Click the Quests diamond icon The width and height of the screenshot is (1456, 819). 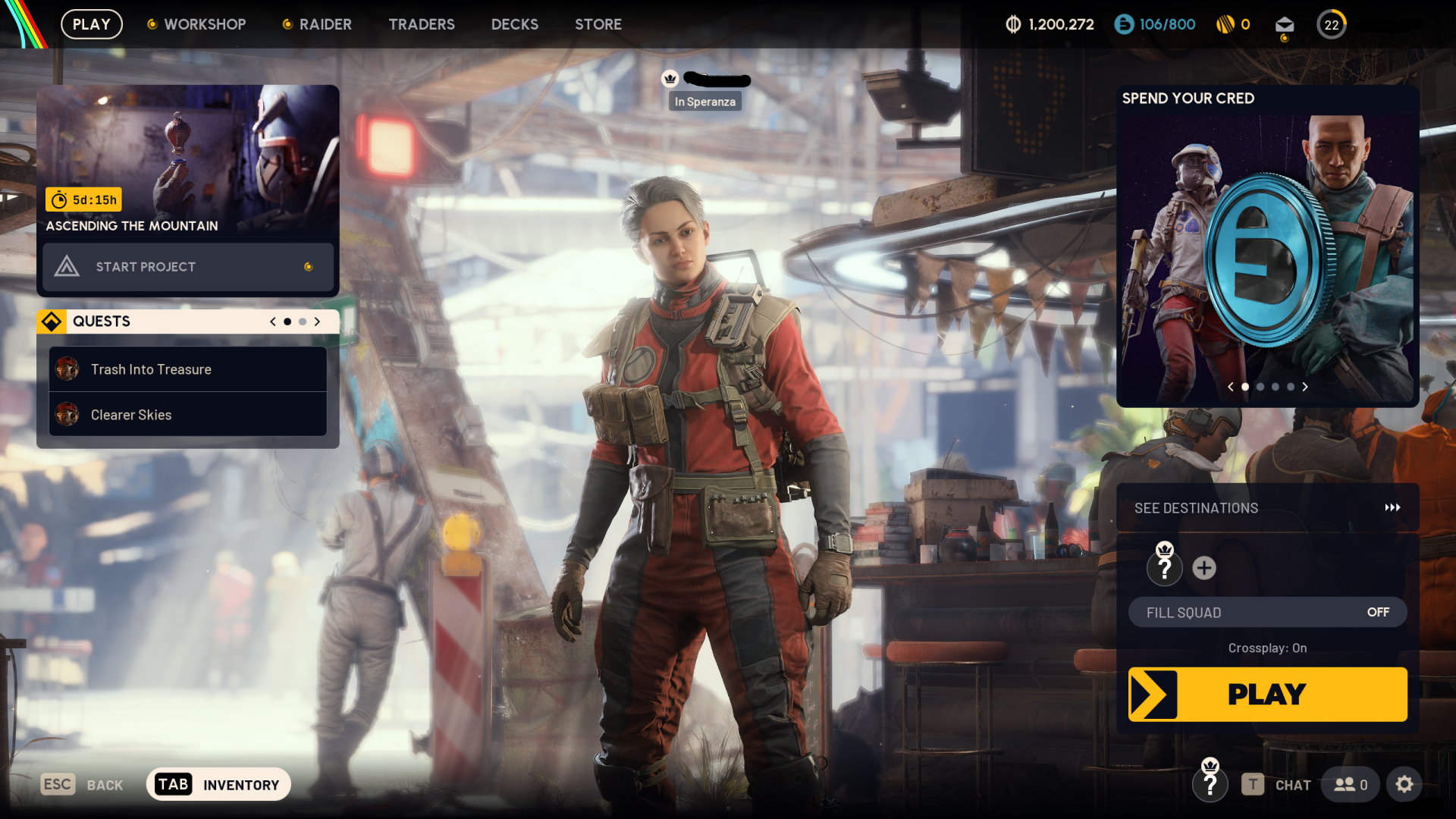click(52, 322)
